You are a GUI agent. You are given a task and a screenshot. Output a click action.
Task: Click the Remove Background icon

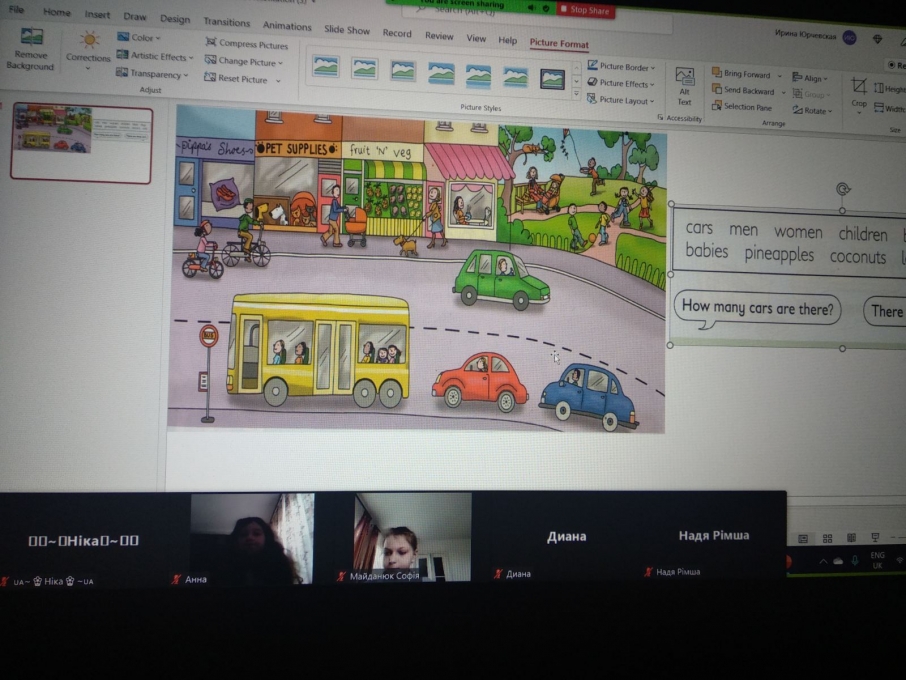point(31,37)
